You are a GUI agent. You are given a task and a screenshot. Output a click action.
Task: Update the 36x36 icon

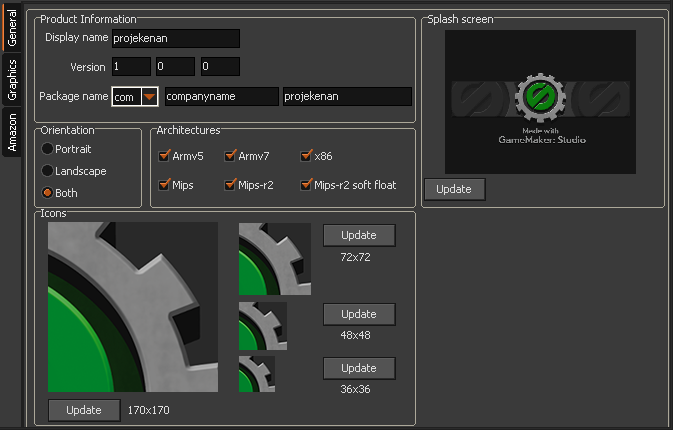click(x=359, y=368)
